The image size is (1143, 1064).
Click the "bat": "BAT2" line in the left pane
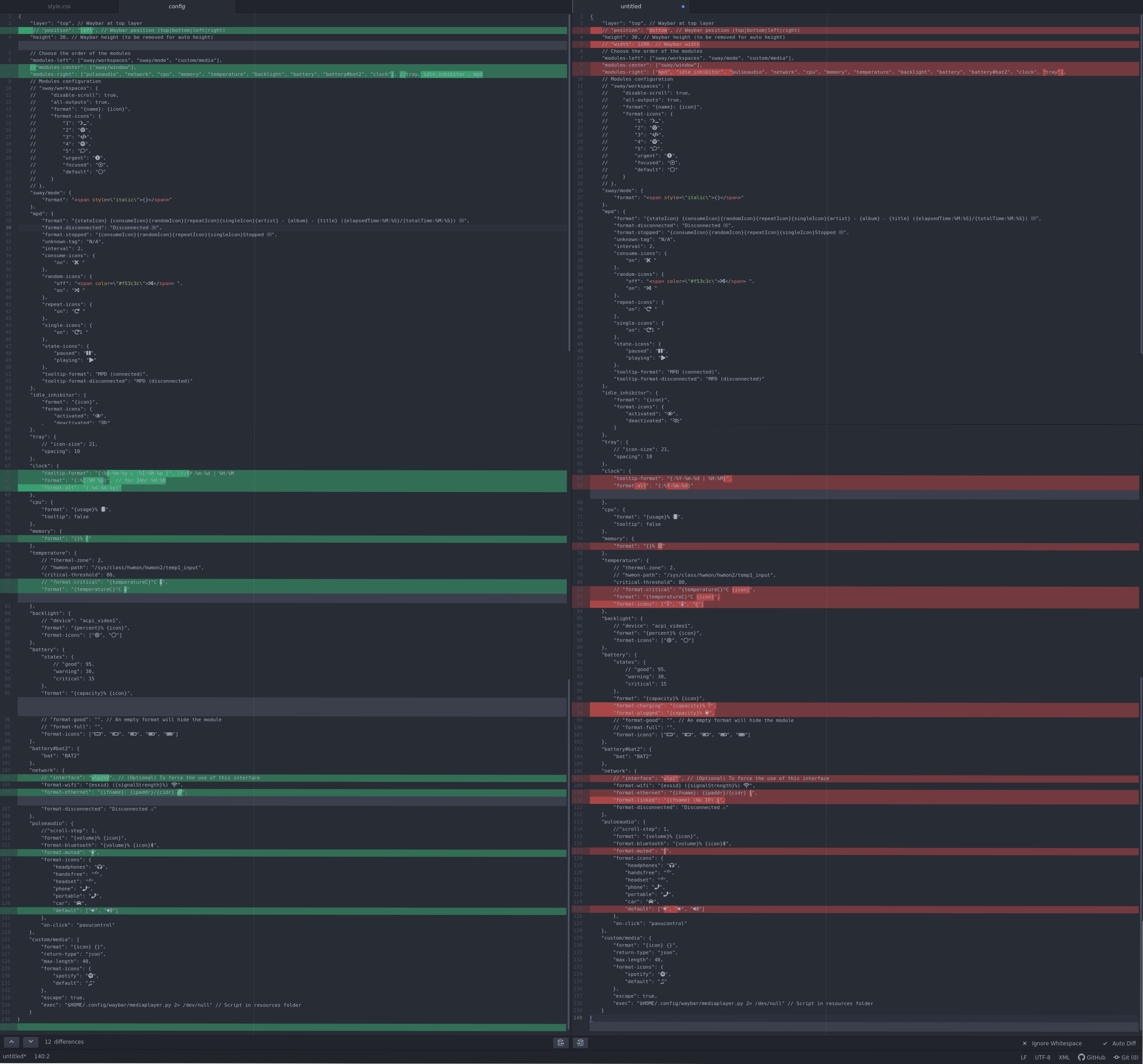coord(60,756)
